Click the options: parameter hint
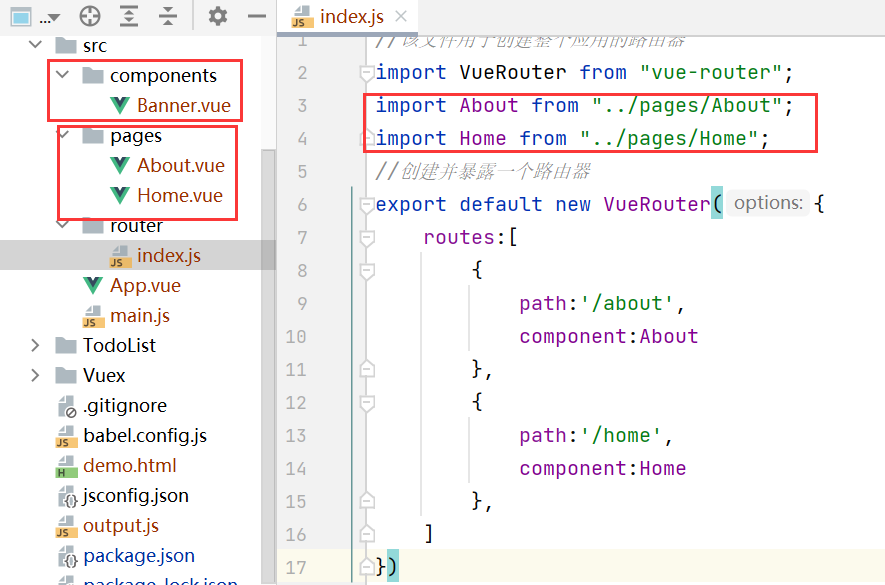This screenshot has width=885, height=585. 768,203
